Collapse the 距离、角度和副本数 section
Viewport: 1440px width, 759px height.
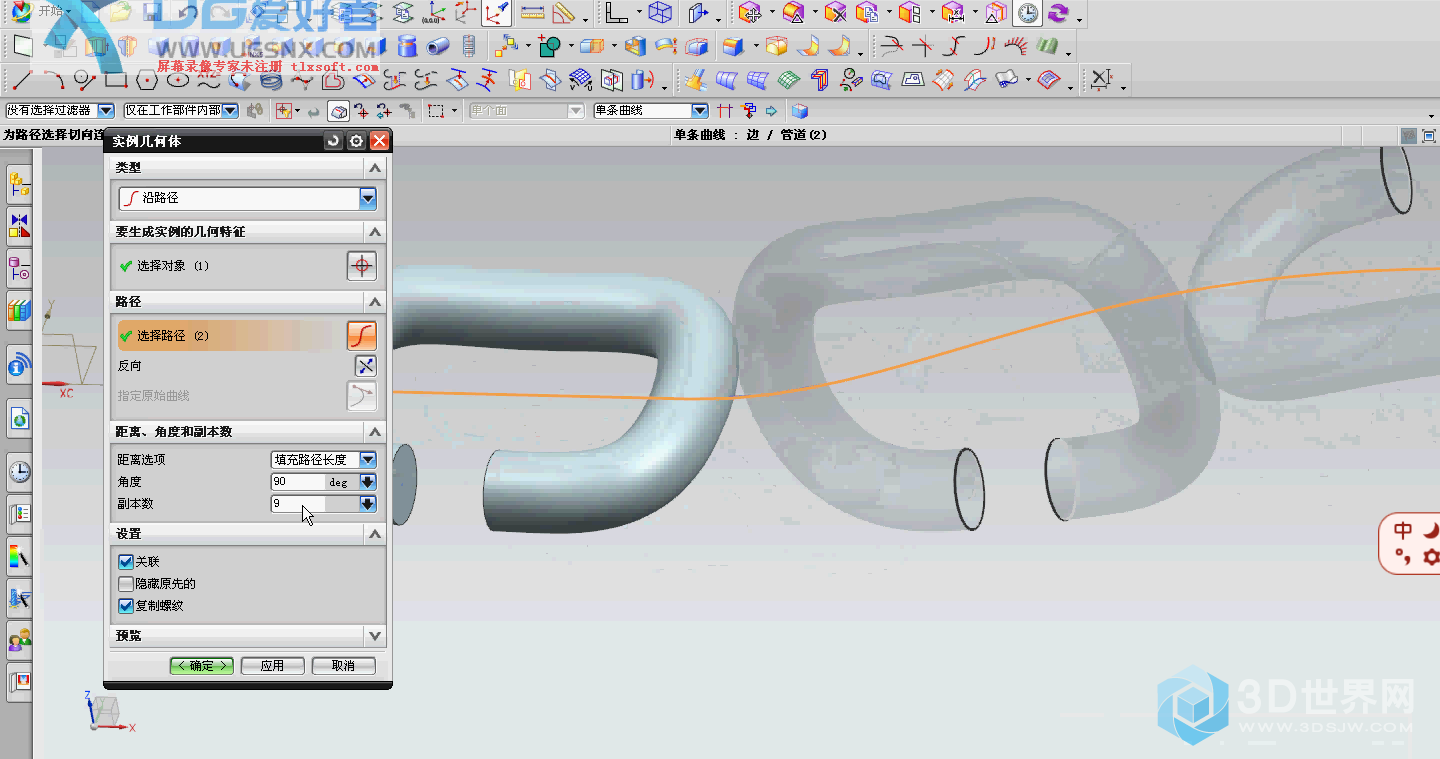[375, 432]
